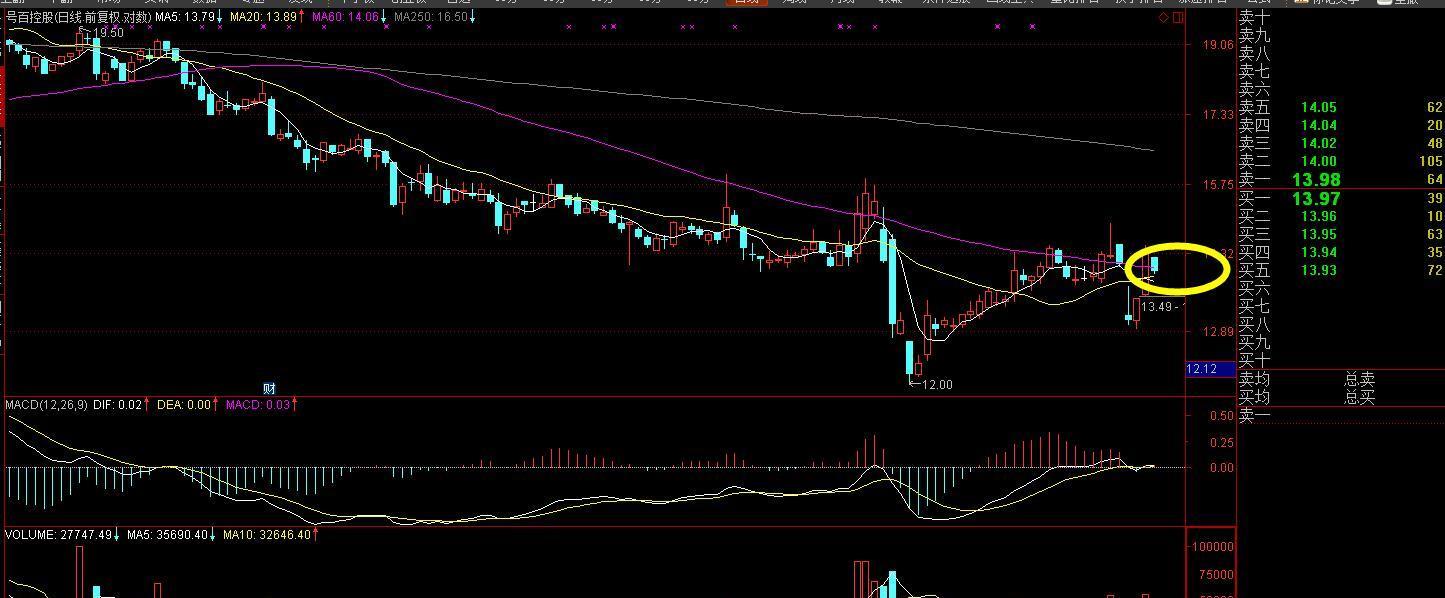This screenshot has width=1445, height=598.
Task: Click the 买七 row label
Action: 1254,307
